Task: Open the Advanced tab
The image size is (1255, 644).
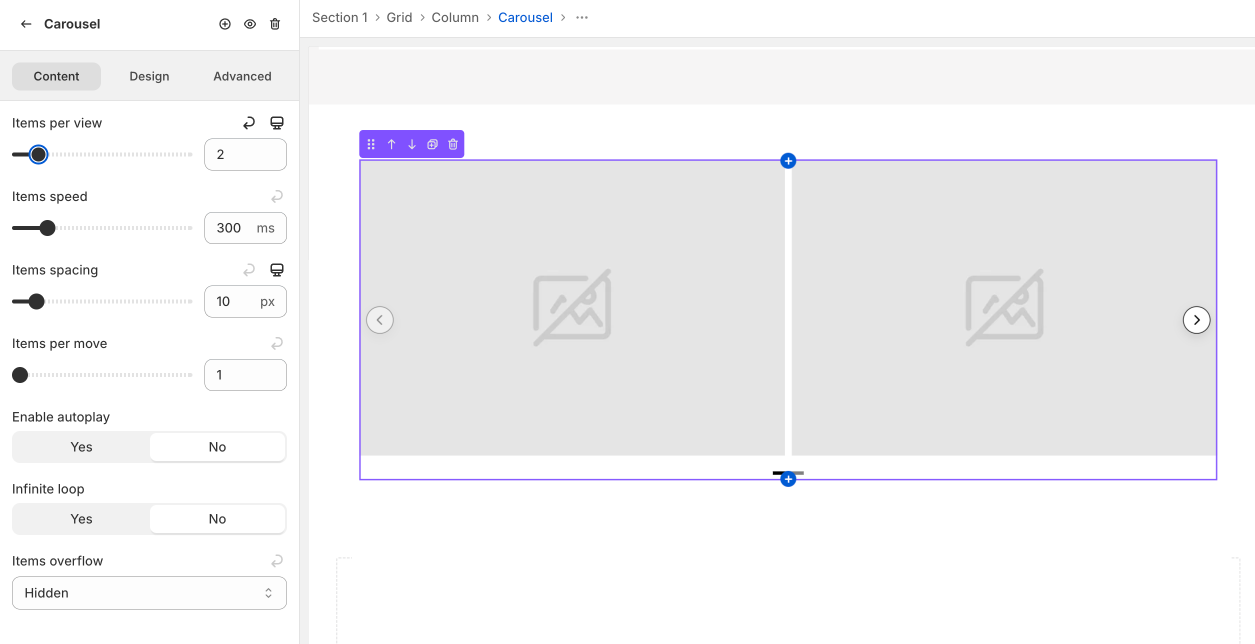Action: [x=242, y=76]
